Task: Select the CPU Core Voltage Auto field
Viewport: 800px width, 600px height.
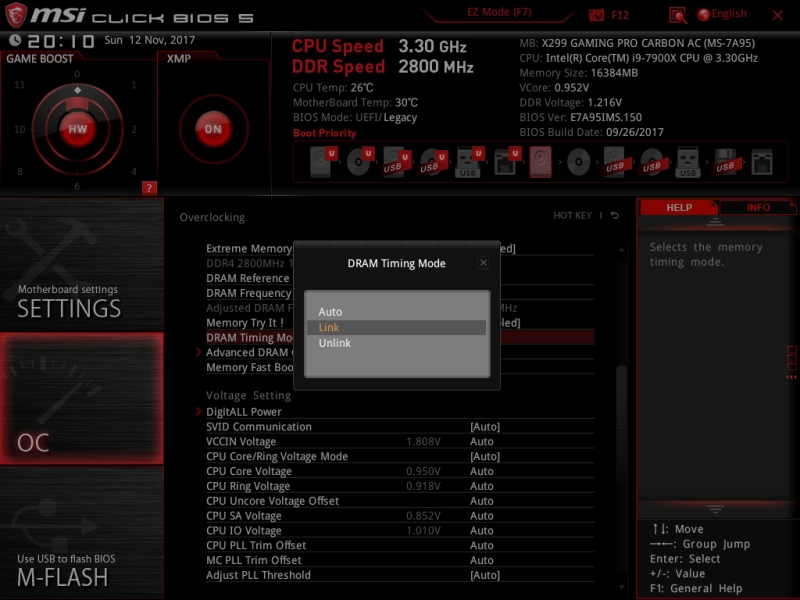Action: (482, 471)
